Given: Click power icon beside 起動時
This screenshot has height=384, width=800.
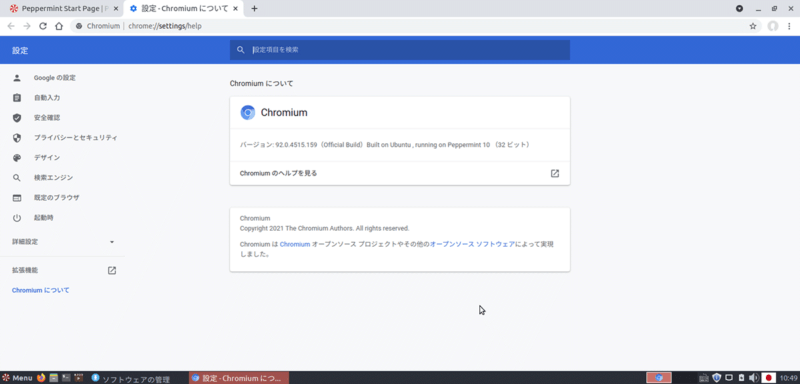Looking at the screenshot, I should (17, 218).
